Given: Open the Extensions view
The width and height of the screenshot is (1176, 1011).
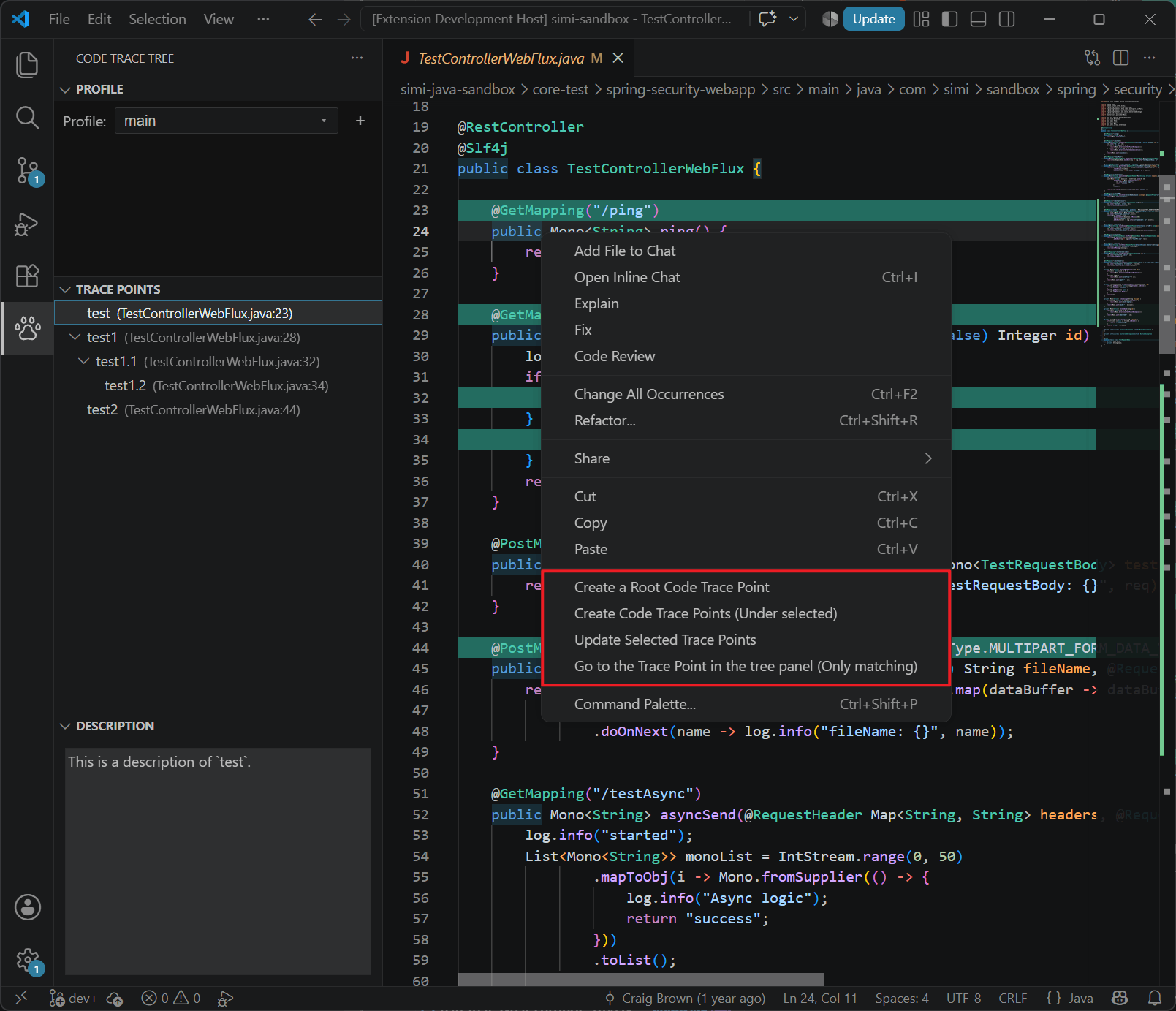Looking at the screenshot, I should coord(27,276).
